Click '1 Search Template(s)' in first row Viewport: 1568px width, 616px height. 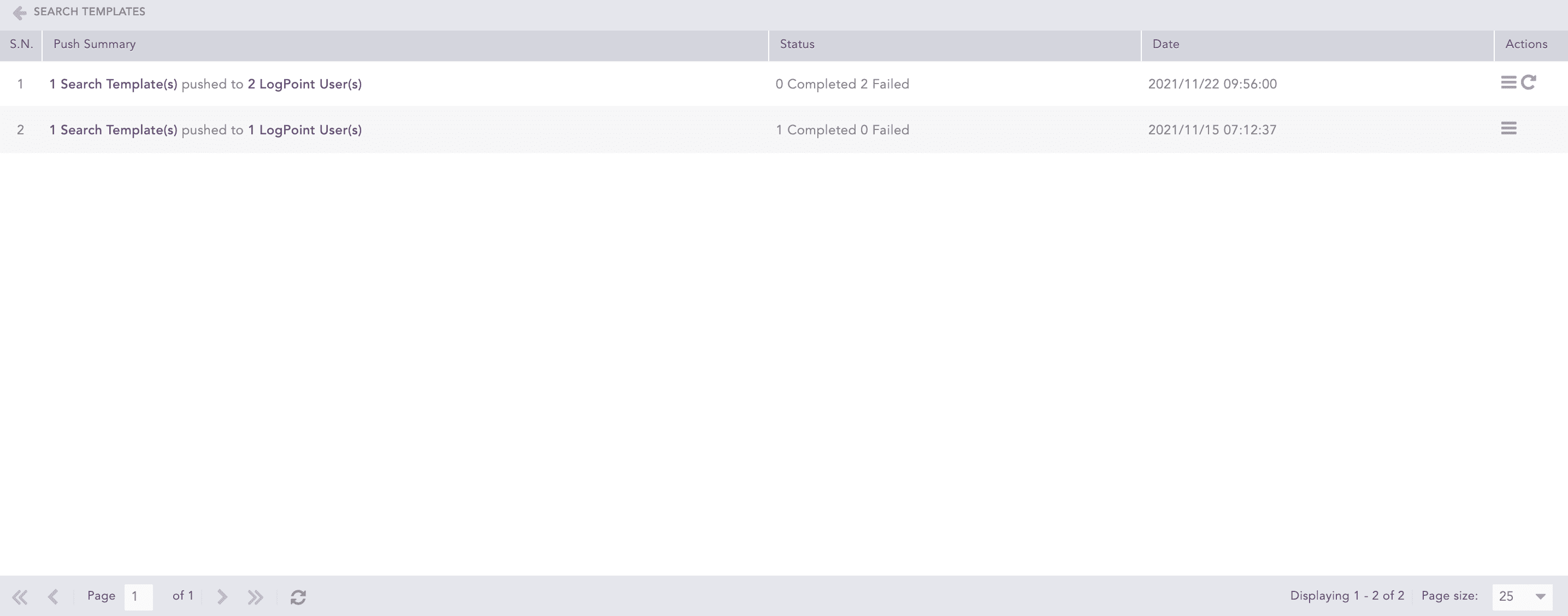(x=113, y=84)
